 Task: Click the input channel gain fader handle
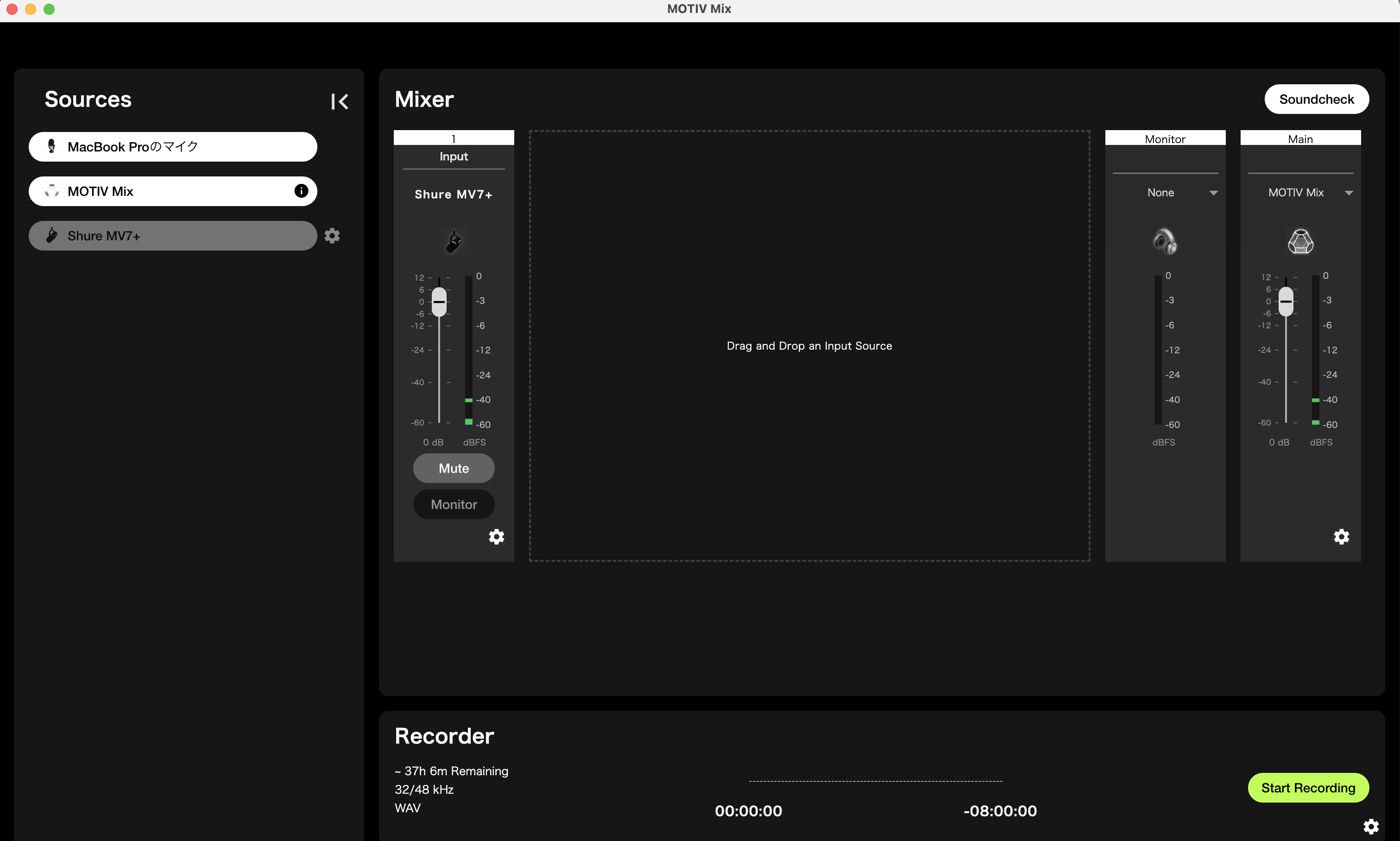point(439,301)
